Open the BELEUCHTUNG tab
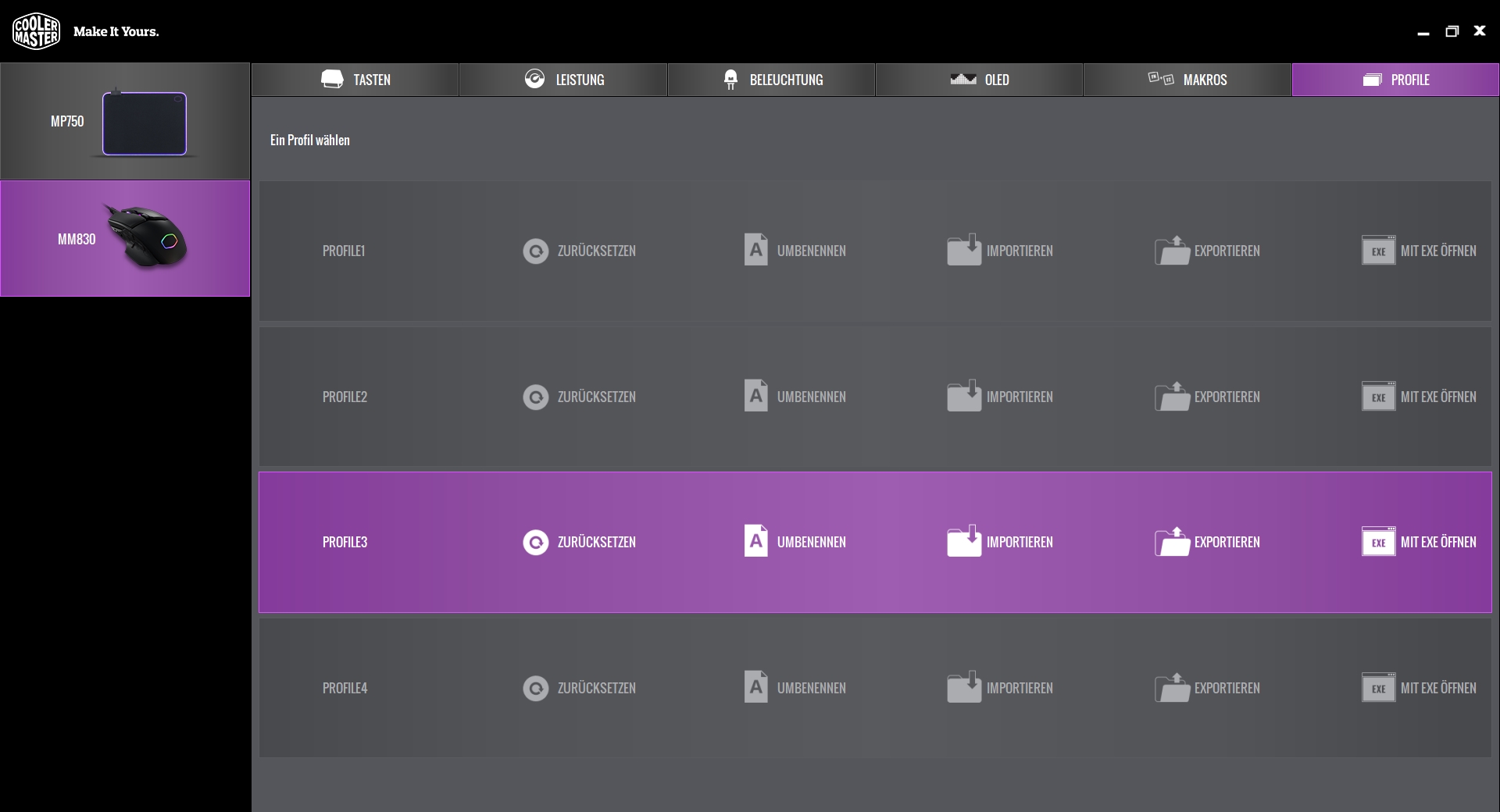The width and height of the screenshot is (1500, 812). point(771,80)
